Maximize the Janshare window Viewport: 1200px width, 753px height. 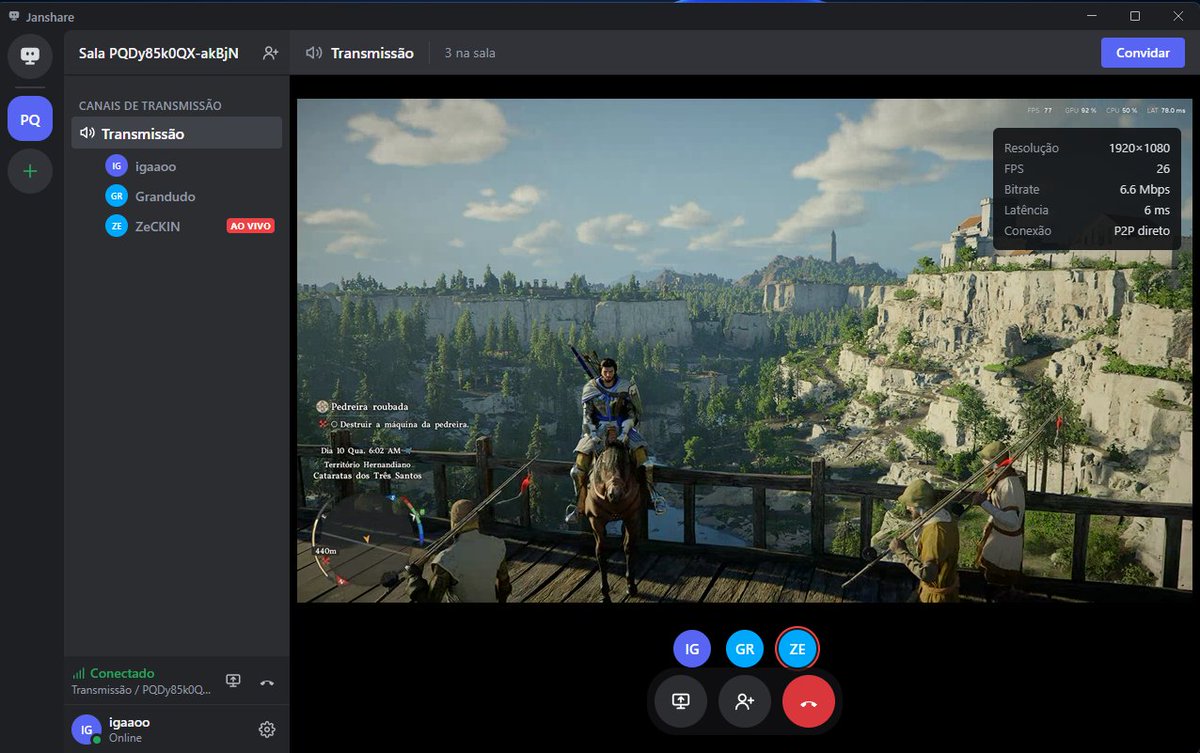[1135, 16]
